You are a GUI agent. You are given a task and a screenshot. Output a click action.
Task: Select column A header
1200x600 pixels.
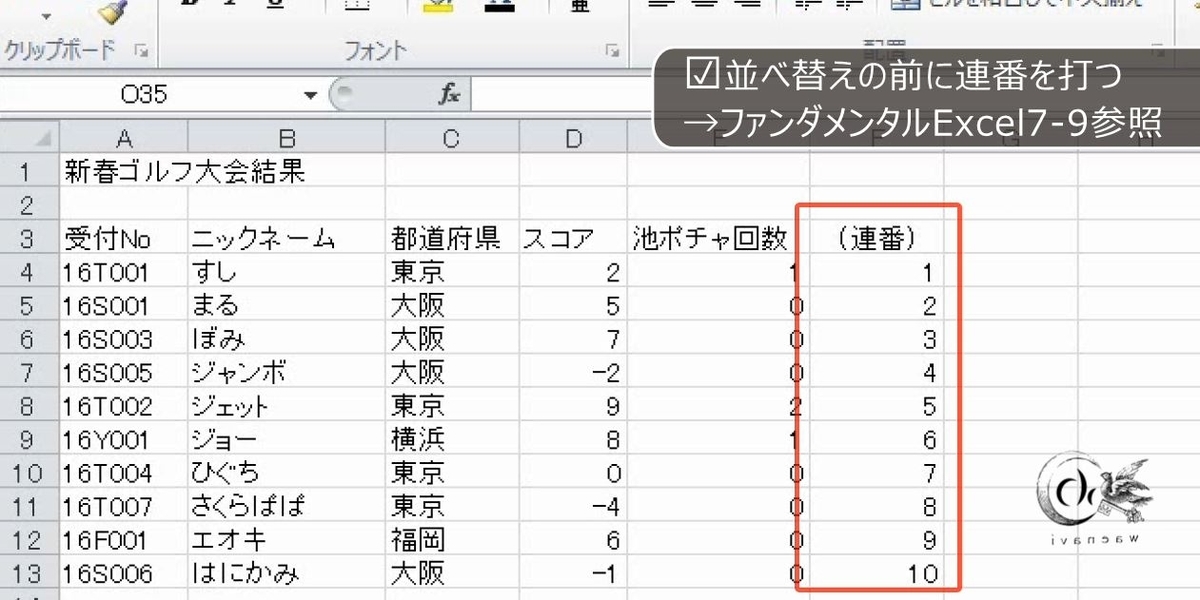(124, 139)
